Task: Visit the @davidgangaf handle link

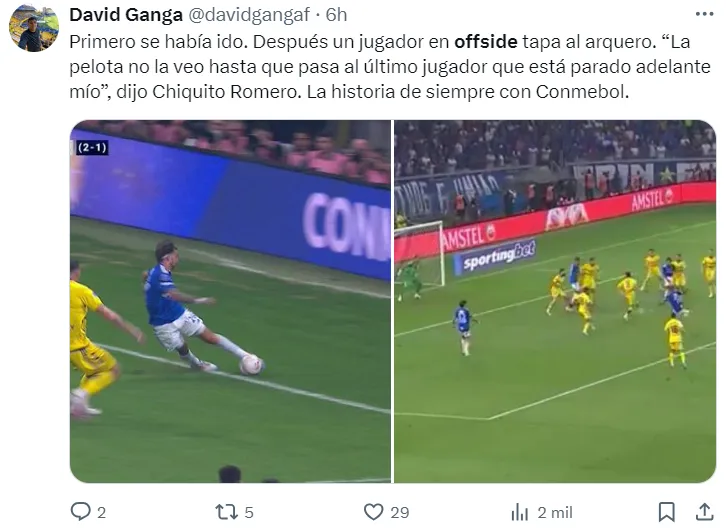Action: click(249, 15)
